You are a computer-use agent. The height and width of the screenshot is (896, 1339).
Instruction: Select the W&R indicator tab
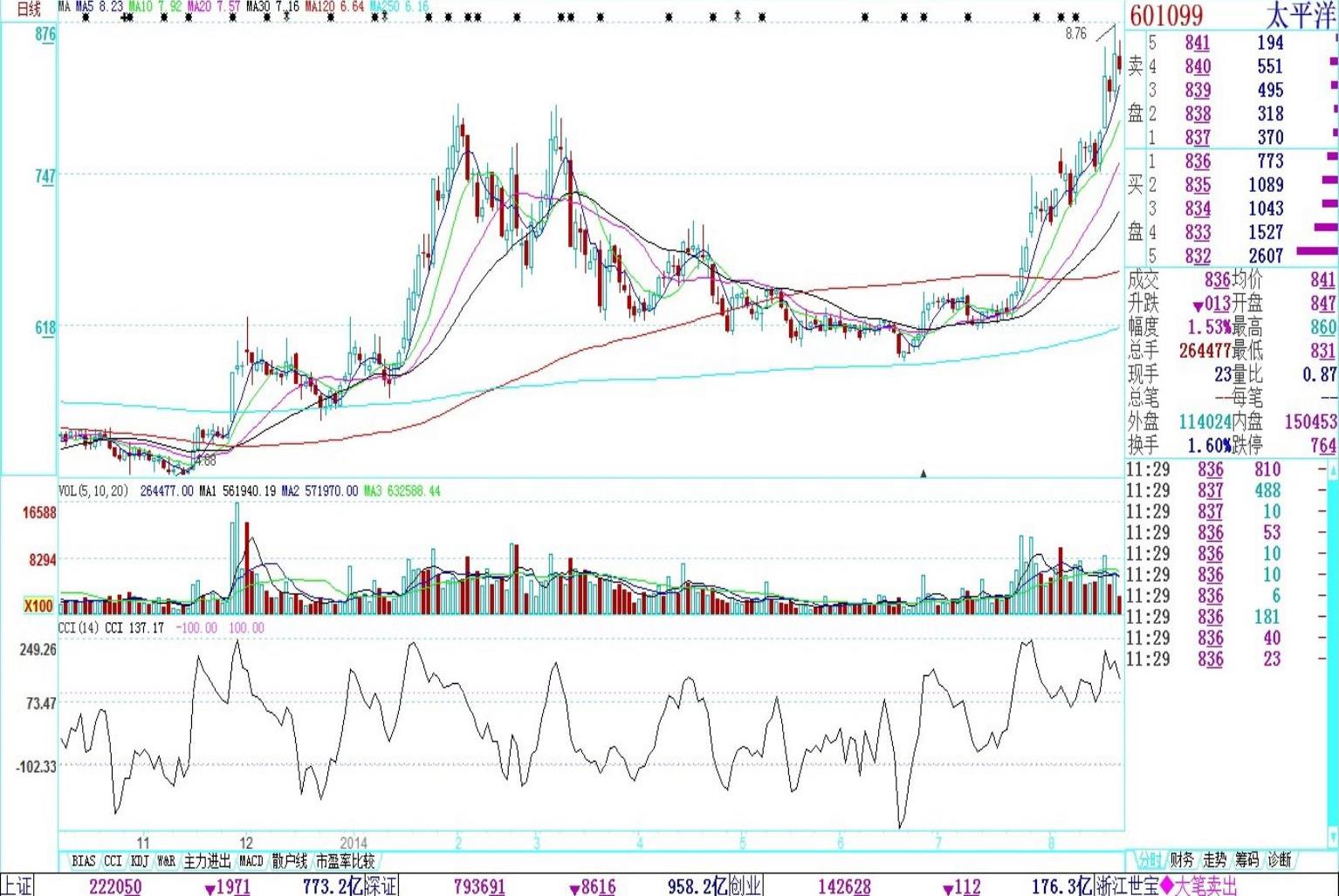pyautogui.click(x=166, y=861)
